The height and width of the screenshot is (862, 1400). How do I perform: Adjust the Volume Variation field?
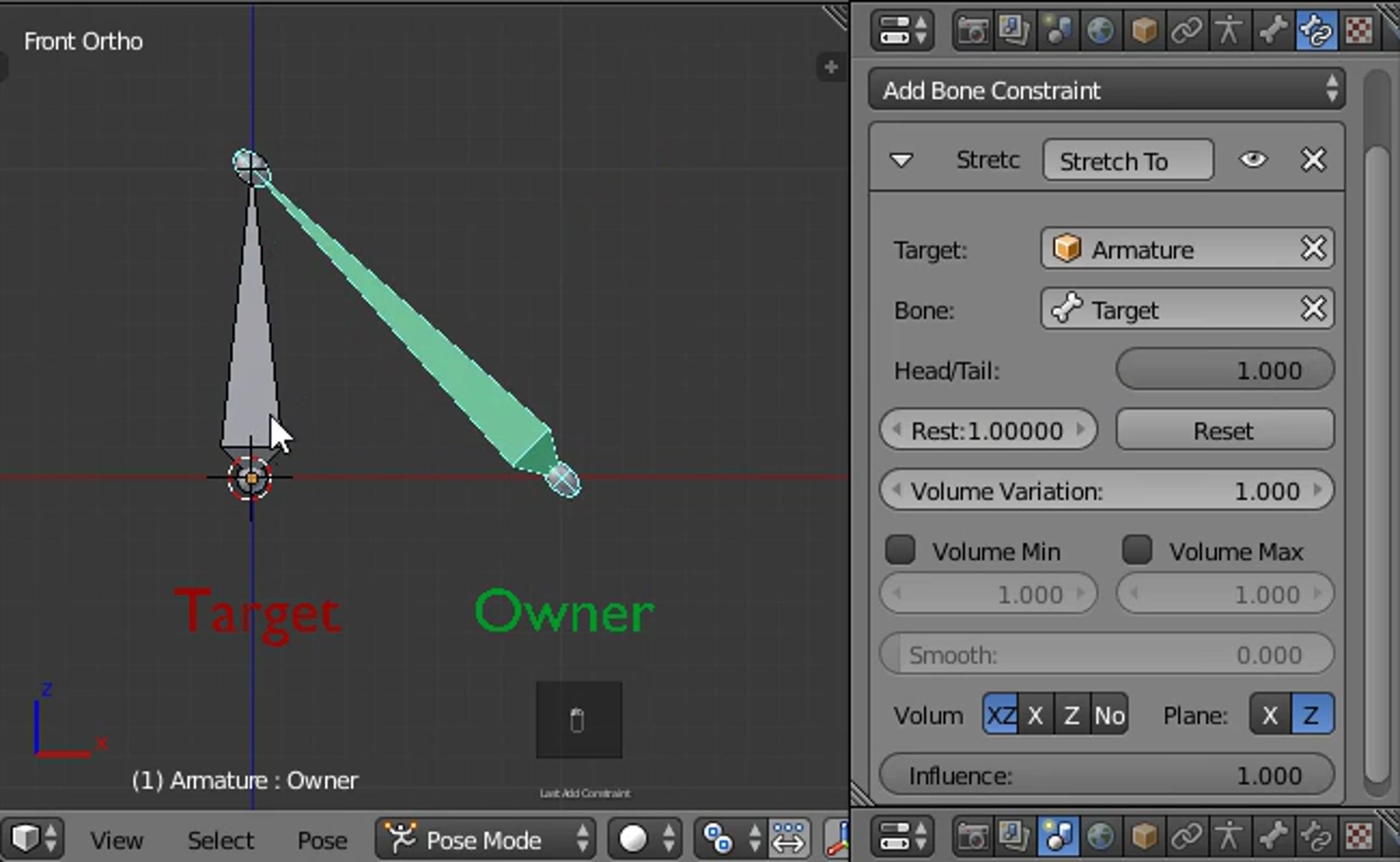pyautogui.click(x=1107, y=490)
